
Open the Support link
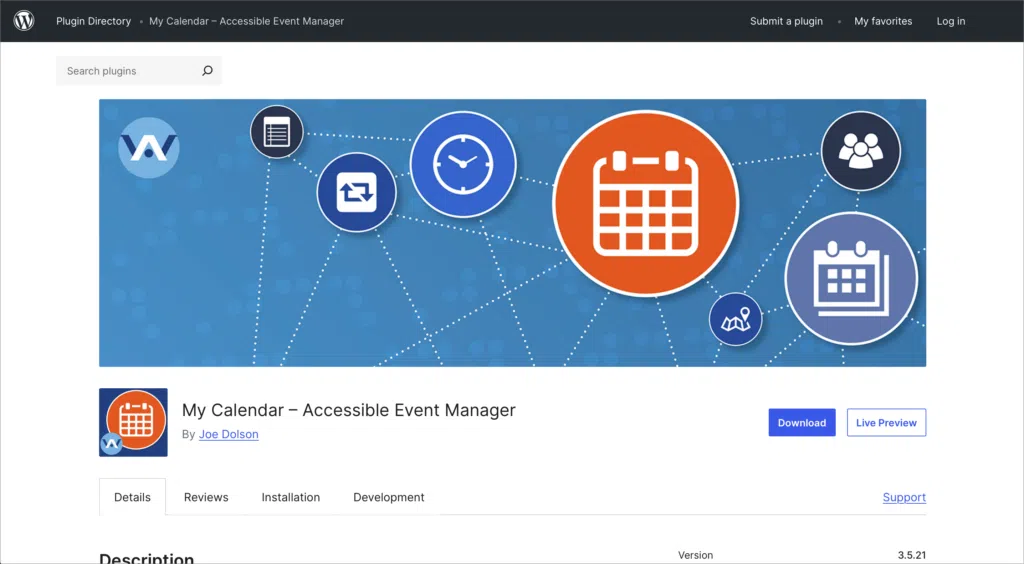coord(904,497)
